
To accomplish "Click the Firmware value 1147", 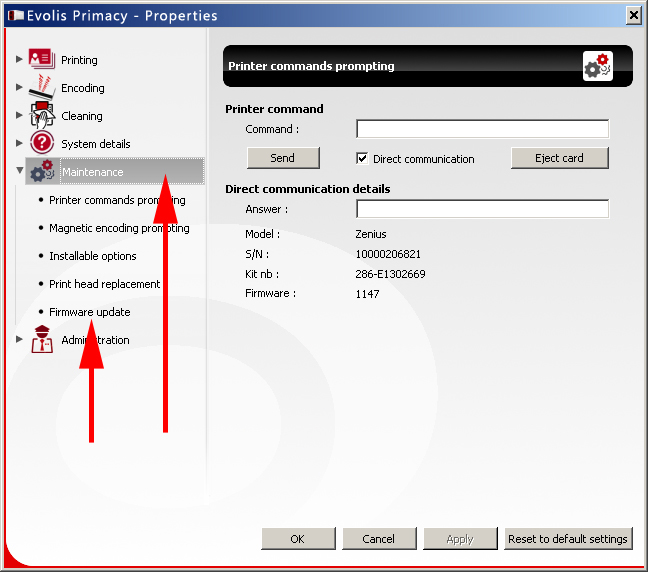I will pos(367,294).
